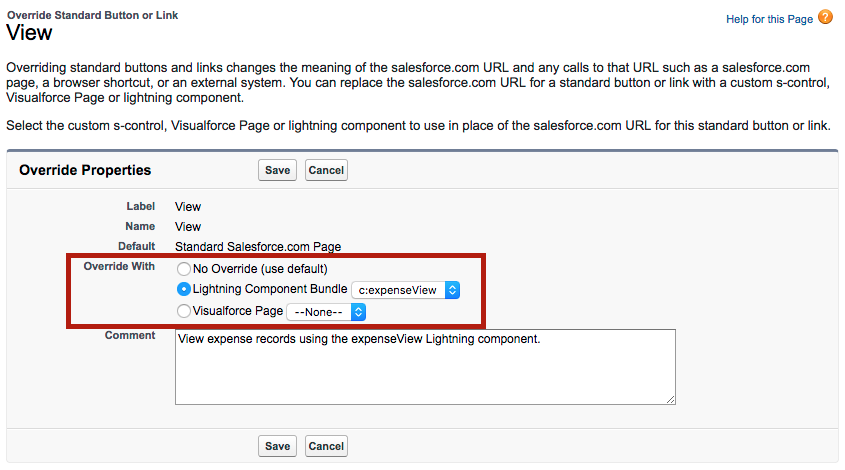Click the c:expenseView dropdown arrow stepper
Viewport: 845px width, 470px height.
click(x=451, y=290)
